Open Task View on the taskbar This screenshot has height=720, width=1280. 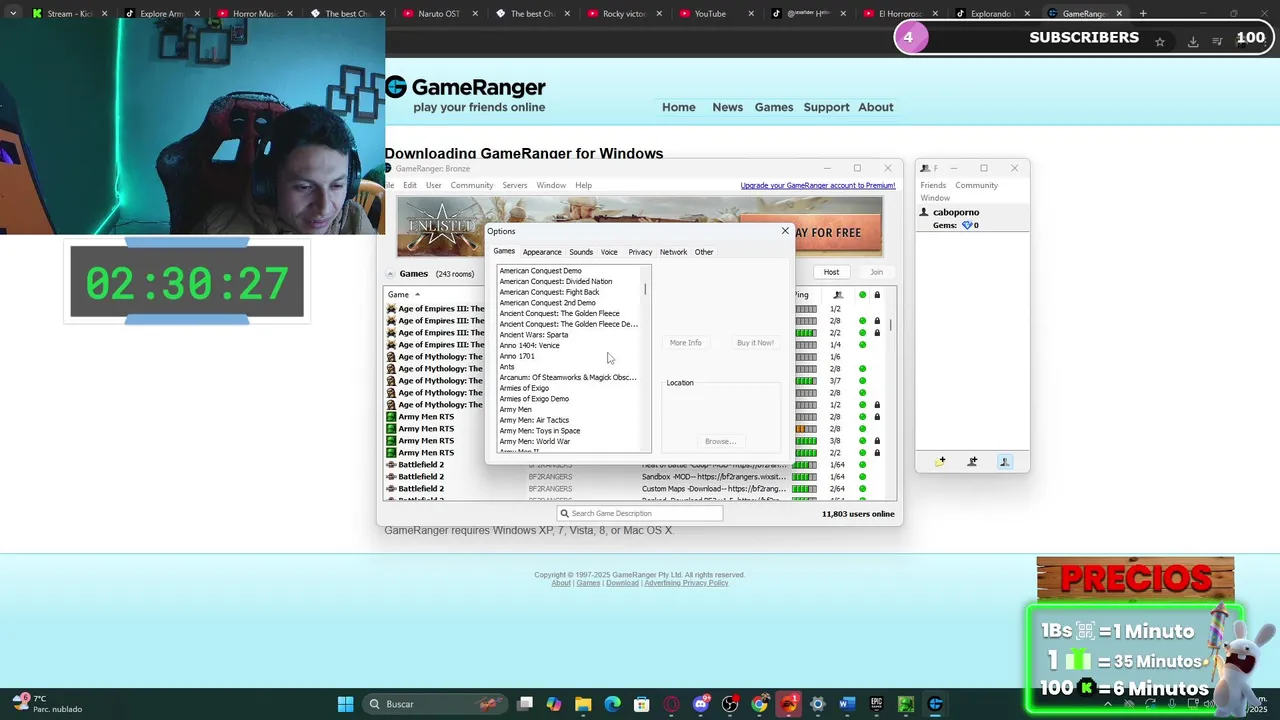525,704
